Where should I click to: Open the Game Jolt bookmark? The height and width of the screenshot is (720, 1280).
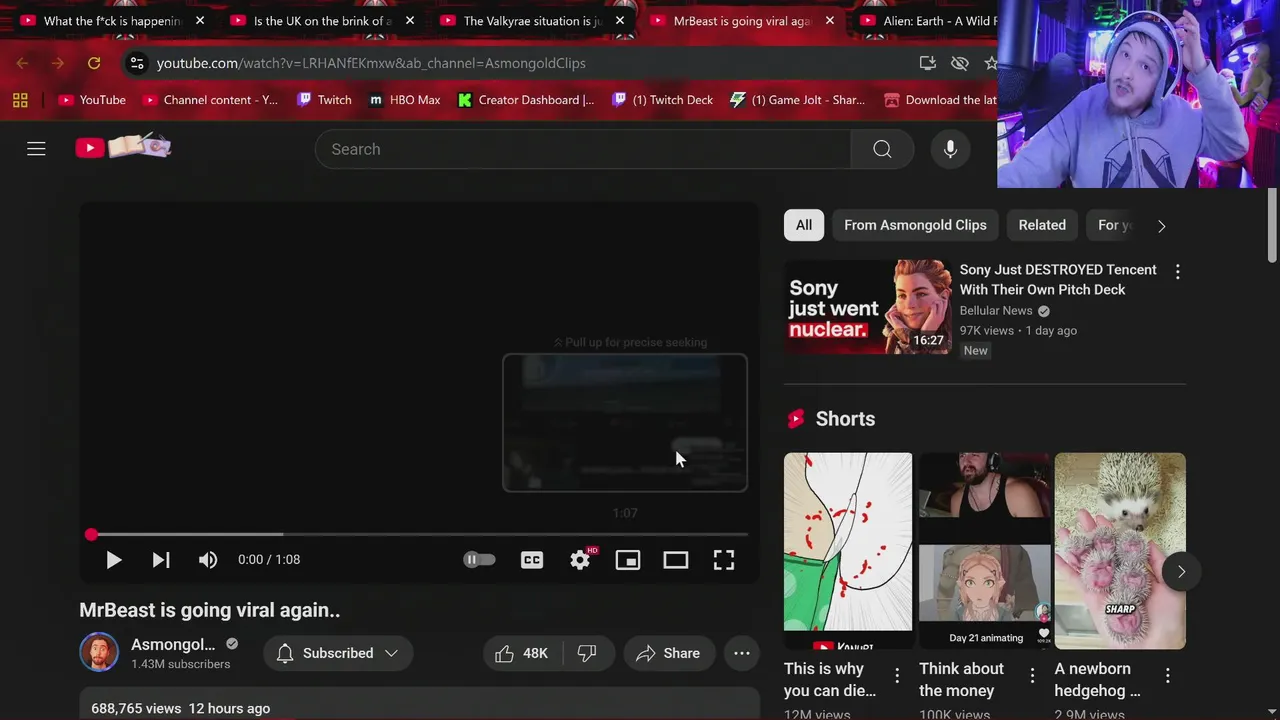click(x=798, y=100)
